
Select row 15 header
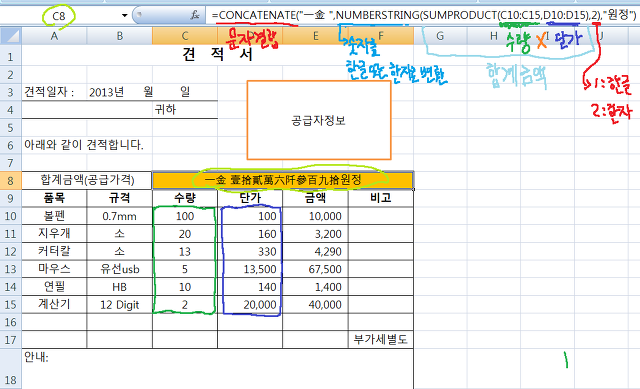[x=11, y=305]
